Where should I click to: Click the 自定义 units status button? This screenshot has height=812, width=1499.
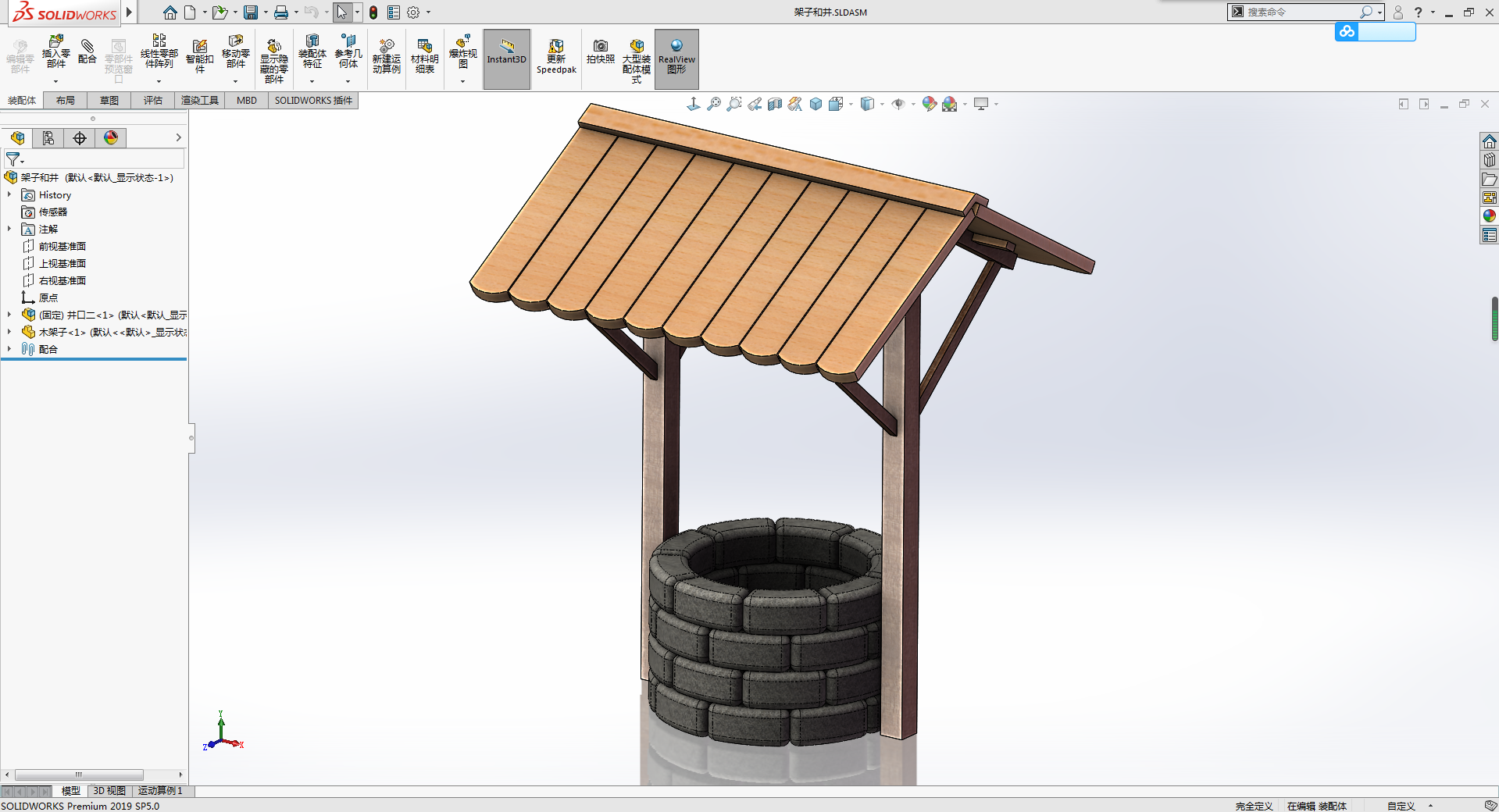[1401, 806]
